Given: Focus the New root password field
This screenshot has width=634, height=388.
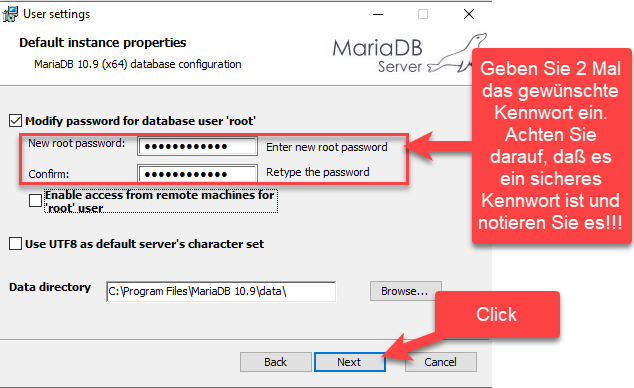Looking at the screenshot, I should 197,146.
